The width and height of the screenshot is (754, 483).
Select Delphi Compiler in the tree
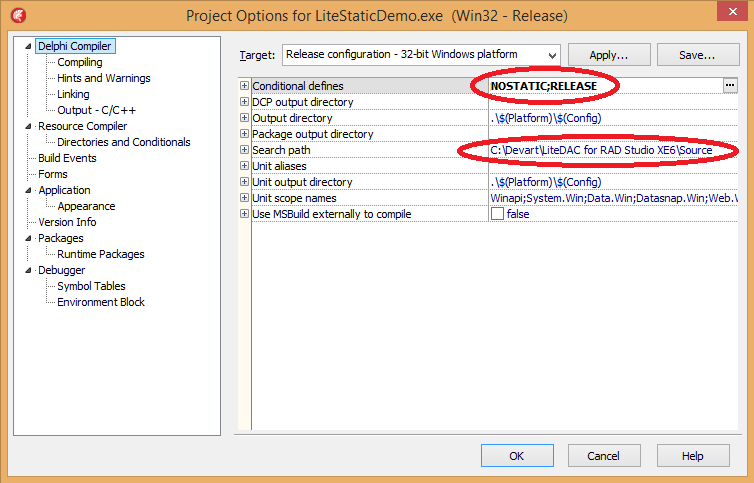click(x=75, y=46)
